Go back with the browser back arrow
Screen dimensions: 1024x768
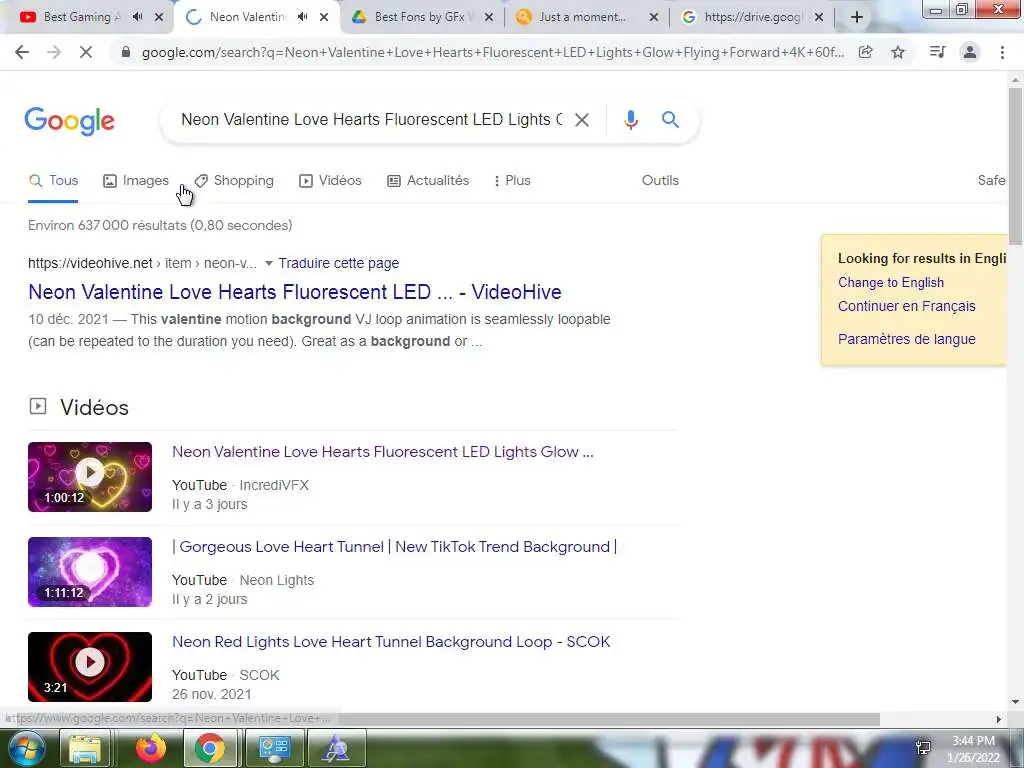(x=22, y=52)
